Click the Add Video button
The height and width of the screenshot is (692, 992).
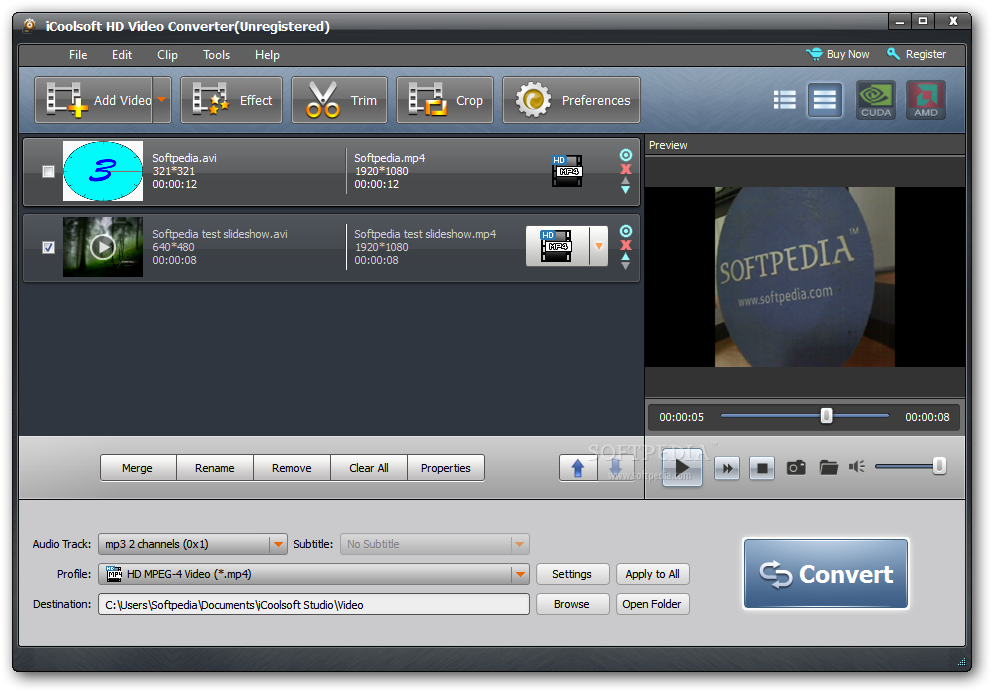(x=94, y=100)
